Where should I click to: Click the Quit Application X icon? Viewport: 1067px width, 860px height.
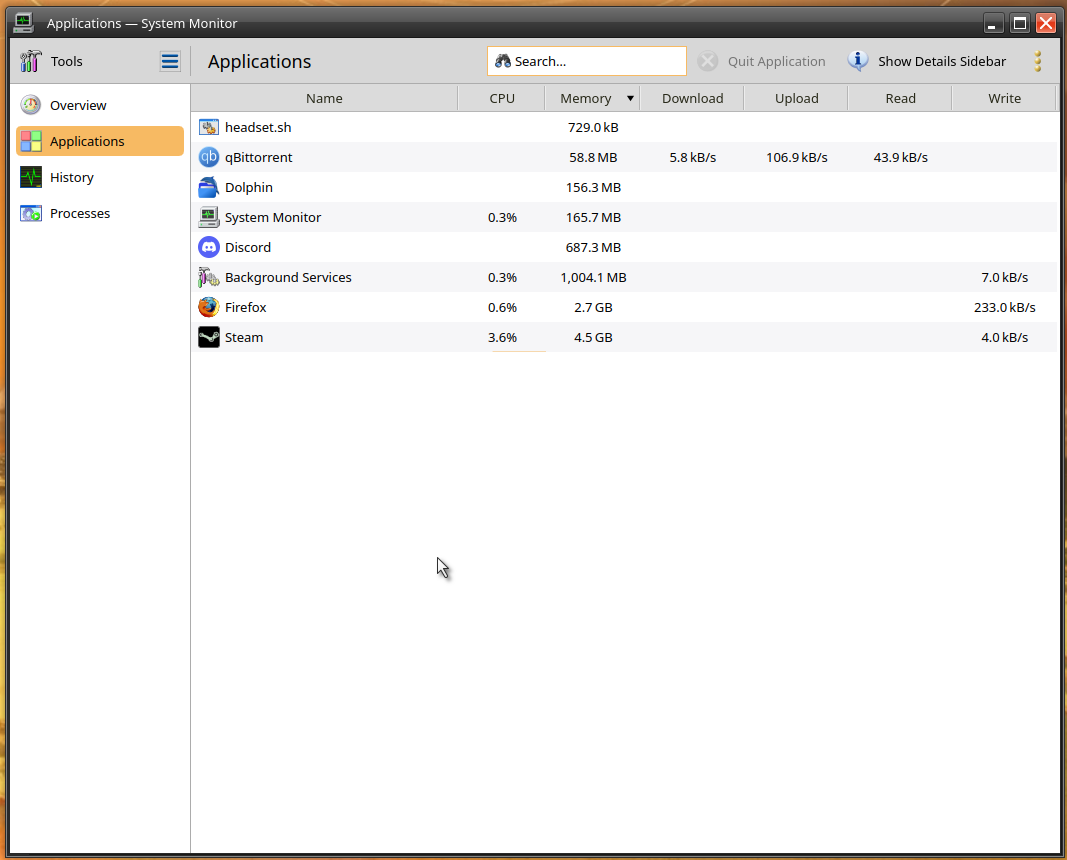(708, 61)
